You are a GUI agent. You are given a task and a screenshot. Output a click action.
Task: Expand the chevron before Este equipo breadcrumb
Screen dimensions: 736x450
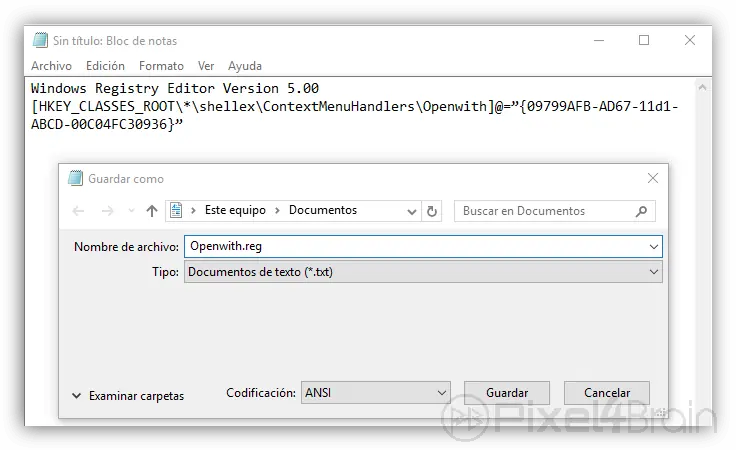coord(193,211)
